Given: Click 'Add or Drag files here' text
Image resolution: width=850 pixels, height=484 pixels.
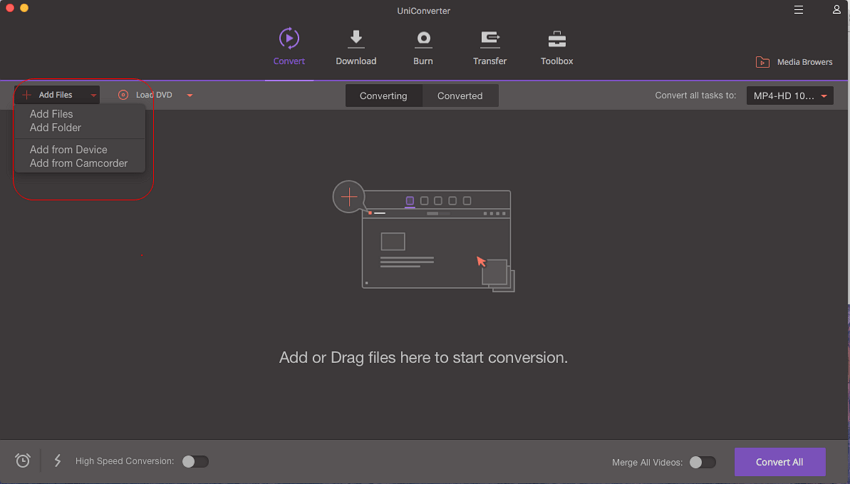Looking at the screenshot, I should click(423, 358).
